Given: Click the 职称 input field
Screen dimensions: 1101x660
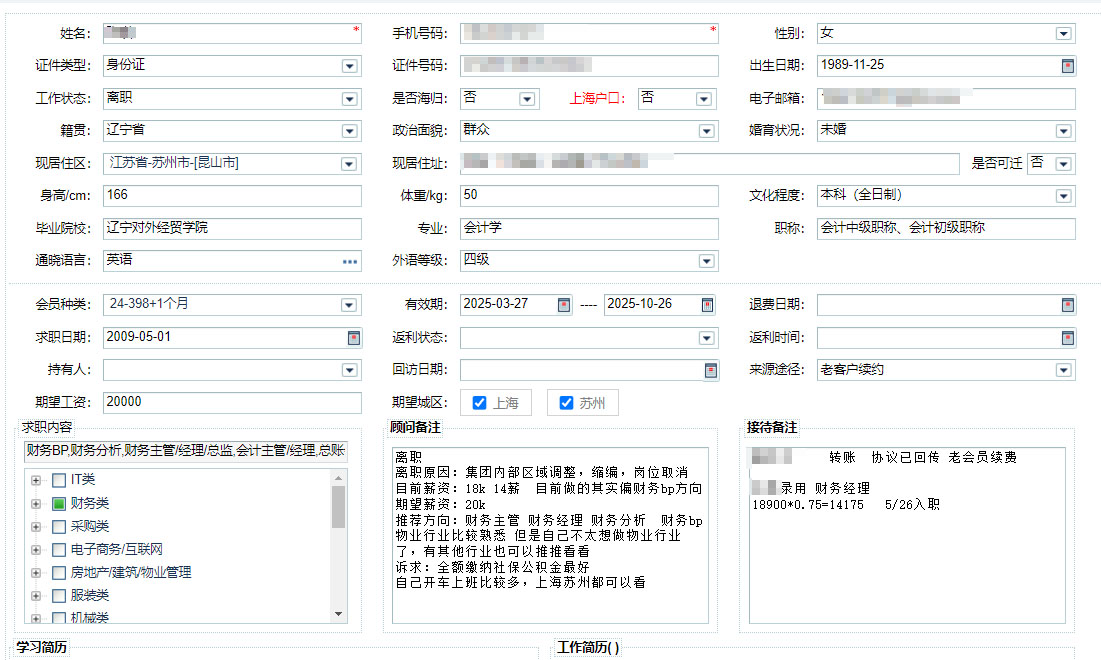Looking at the screenshot, I should [x=946, y=229].
